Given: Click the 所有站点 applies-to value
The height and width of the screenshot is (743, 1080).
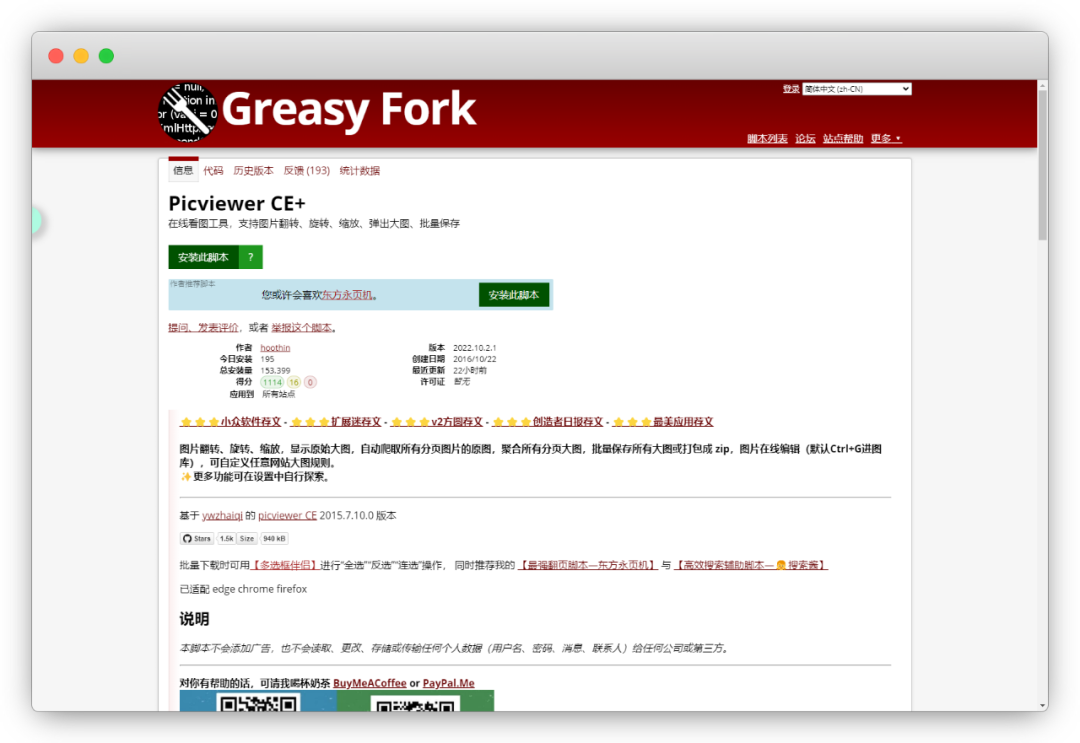Looking at the screenshot, I should point(278,394).
